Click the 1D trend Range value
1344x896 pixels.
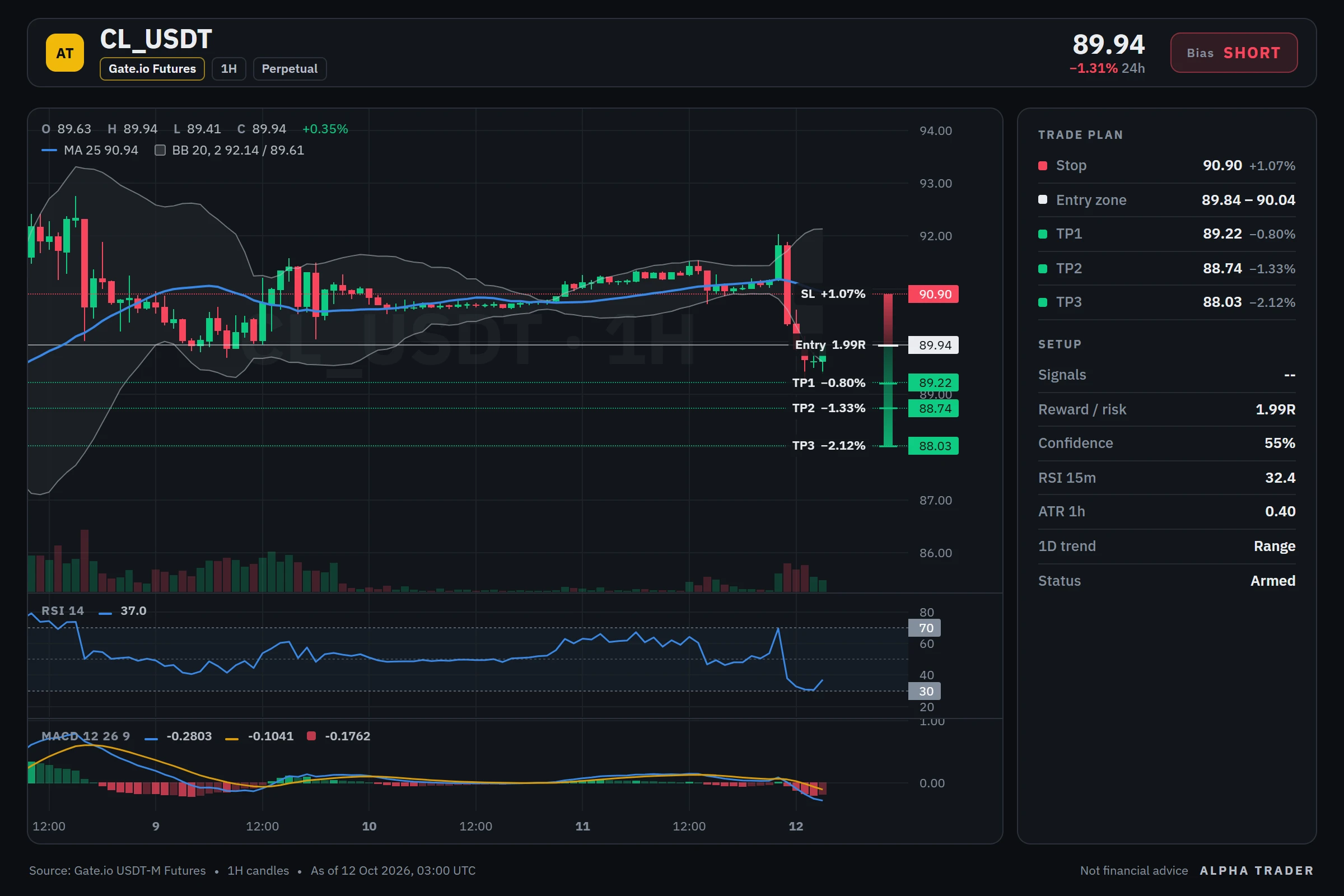point(1275,547)
